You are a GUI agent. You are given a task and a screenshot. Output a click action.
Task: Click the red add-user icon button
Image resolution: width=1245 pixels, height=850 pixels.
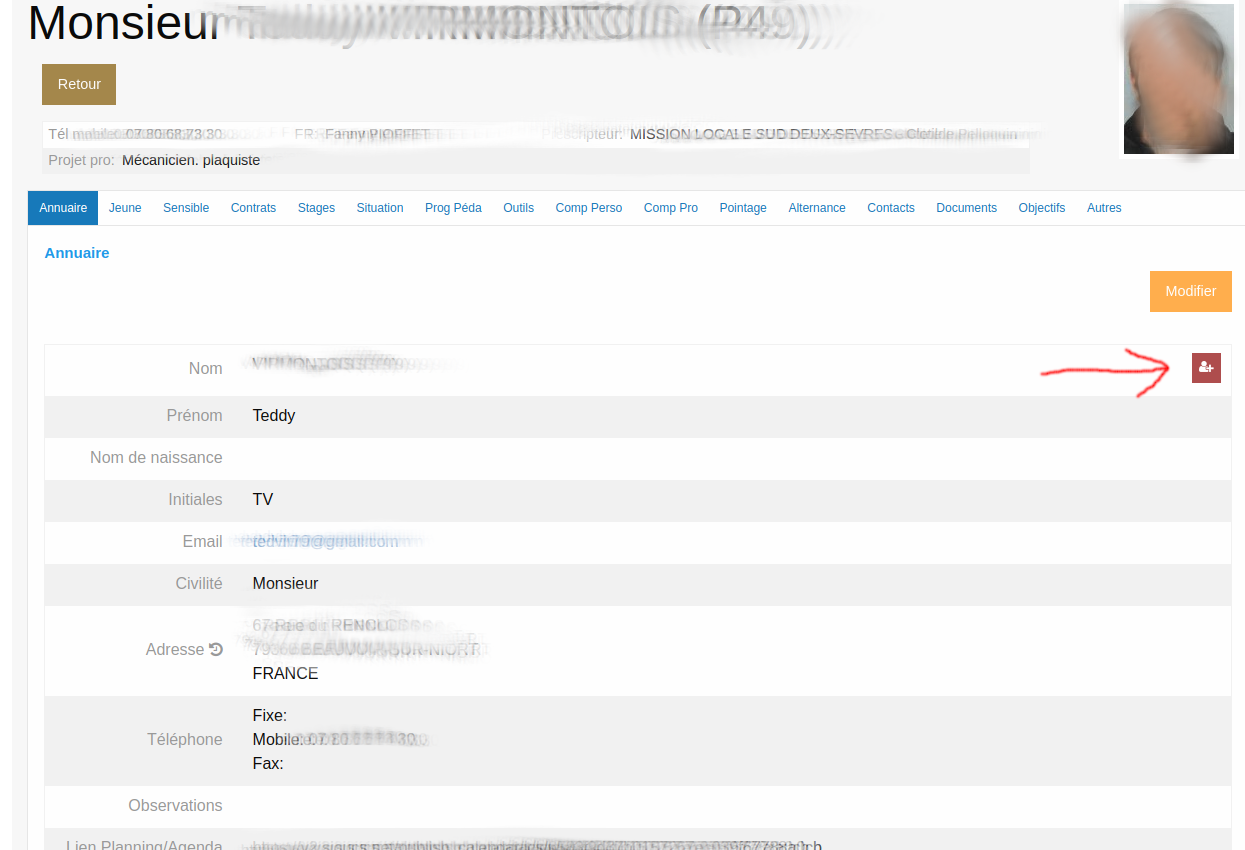click(1206, 368)
